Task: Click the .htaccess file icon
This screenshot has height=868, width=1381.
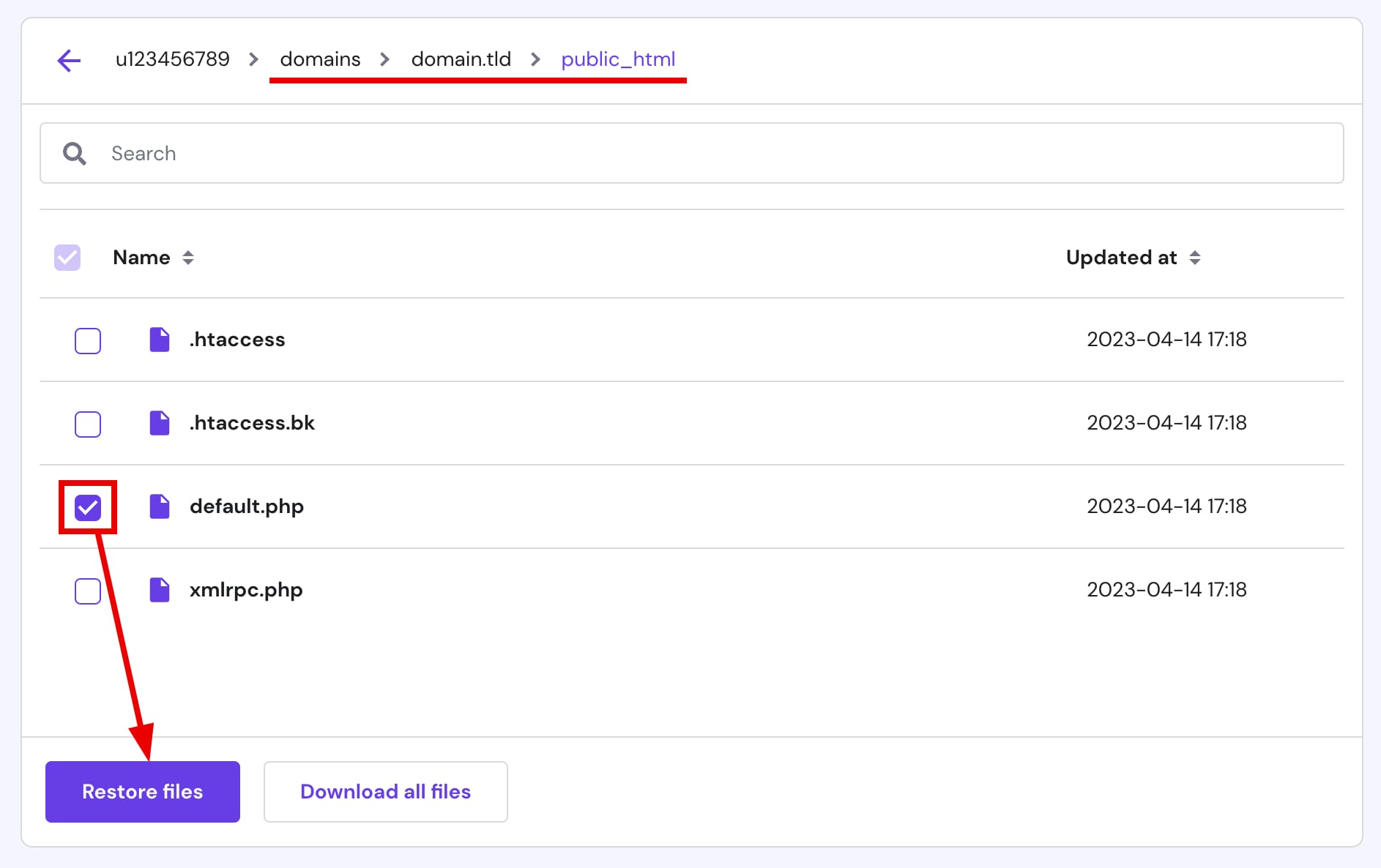Action: [160, 340]
